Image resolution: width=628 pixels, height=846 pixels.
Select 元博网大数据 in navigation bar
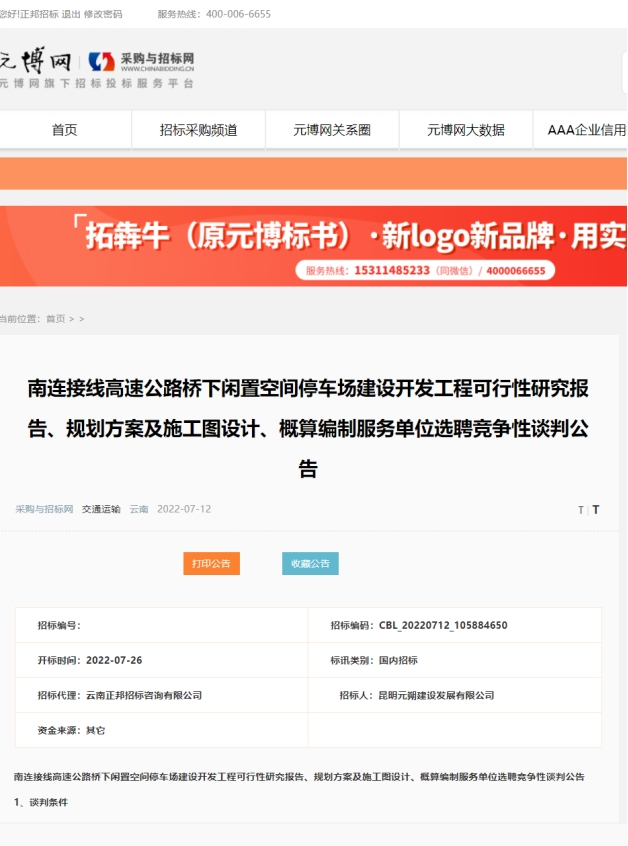(x=465, y=130)
